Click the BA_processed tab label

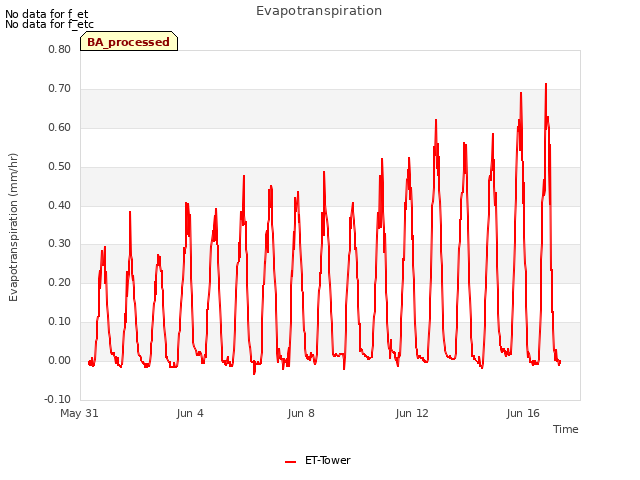(129, 42)
